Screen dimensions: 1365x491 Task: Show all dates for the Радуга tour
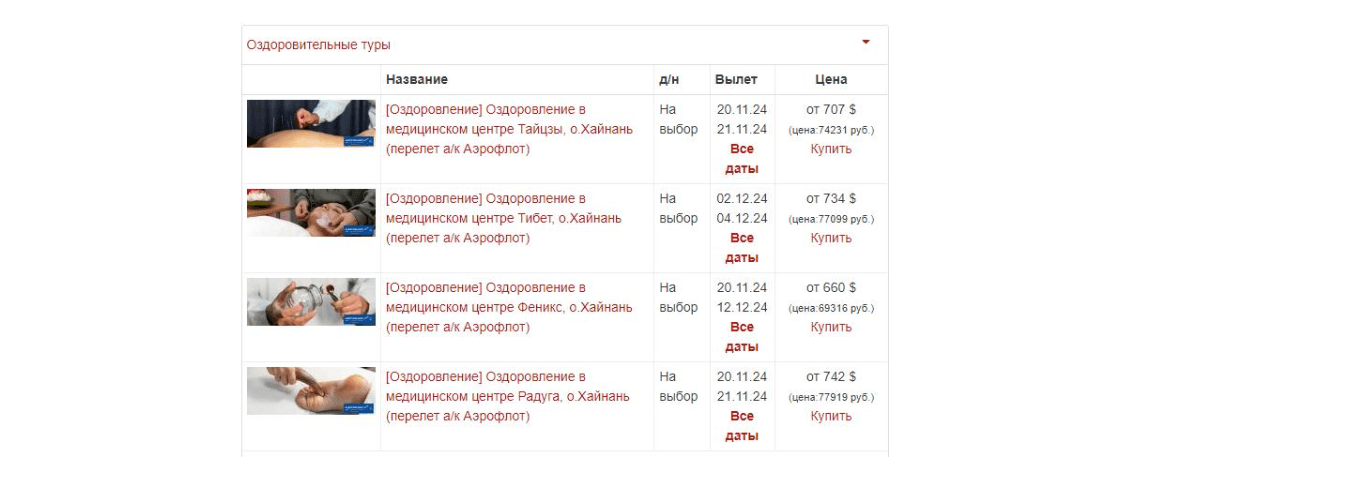(x=742, y=426)
